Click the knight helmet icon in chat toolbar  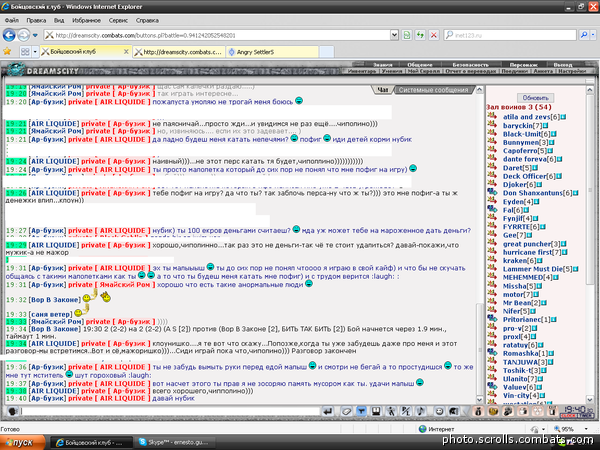454,411
